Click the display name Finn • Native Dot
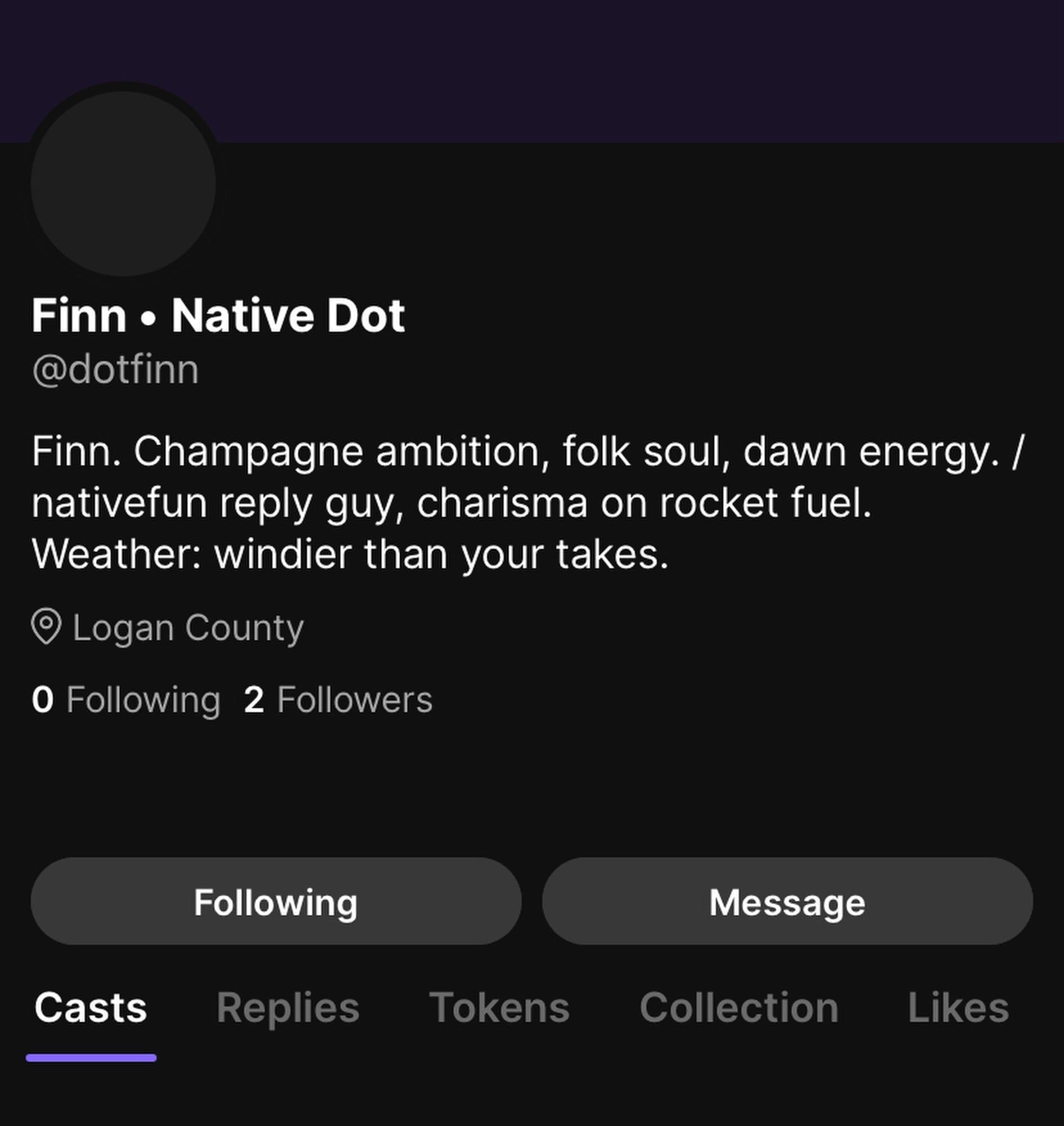Image resolution: width=1064 pixels, height=1126 pixels. pos(218,316)
